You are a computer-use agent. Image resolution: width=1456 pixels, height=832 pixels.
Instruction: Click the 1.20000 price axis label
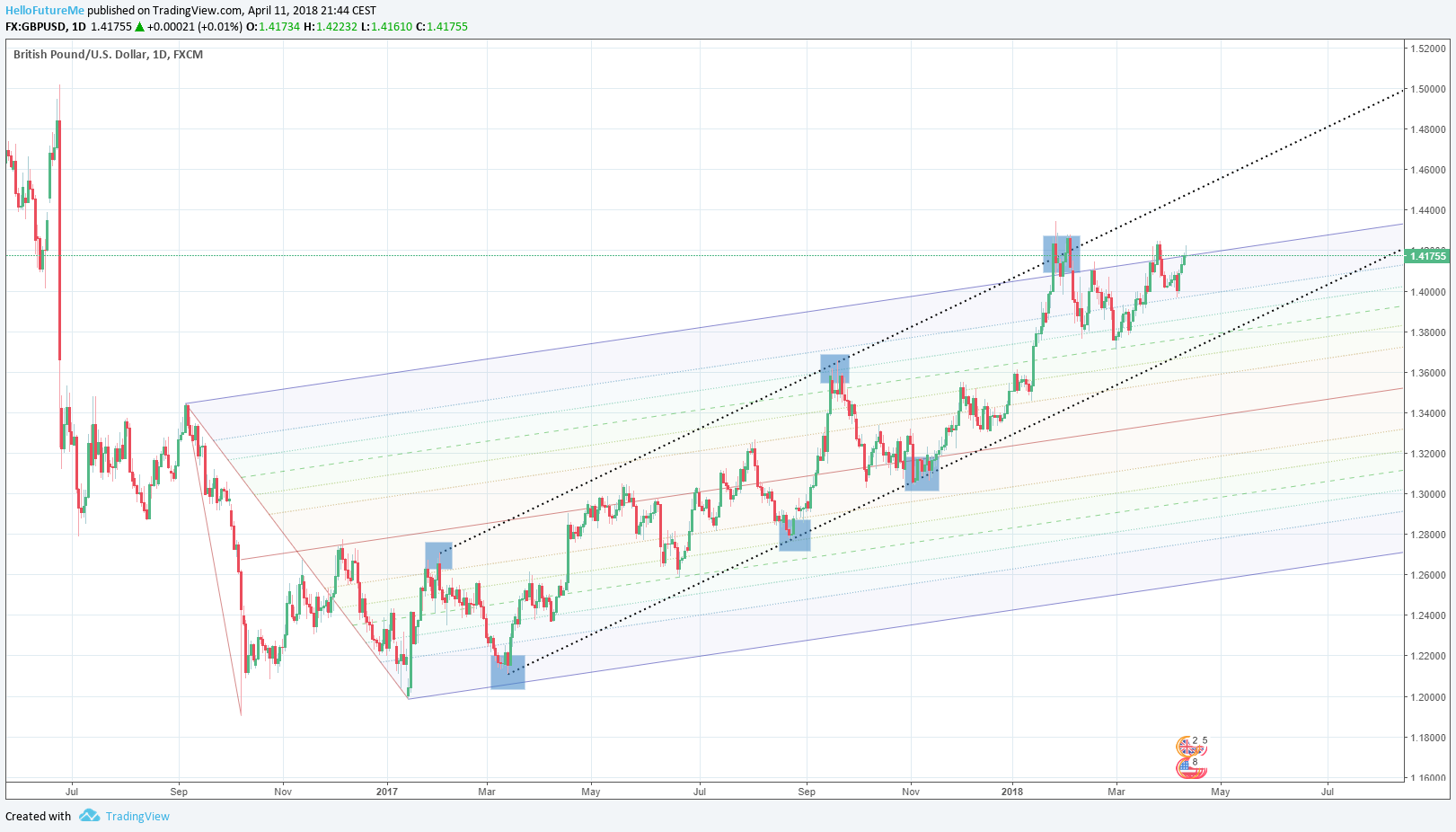tap(1428, 697)
